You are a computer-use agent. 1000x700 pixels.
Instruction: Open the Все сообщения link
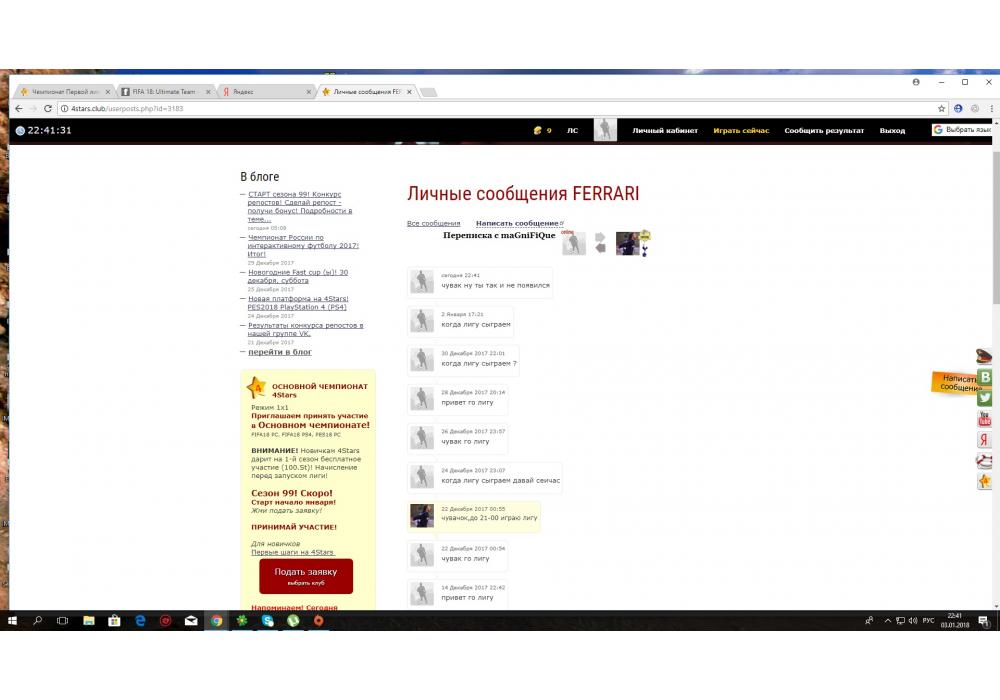click(433, 223)
